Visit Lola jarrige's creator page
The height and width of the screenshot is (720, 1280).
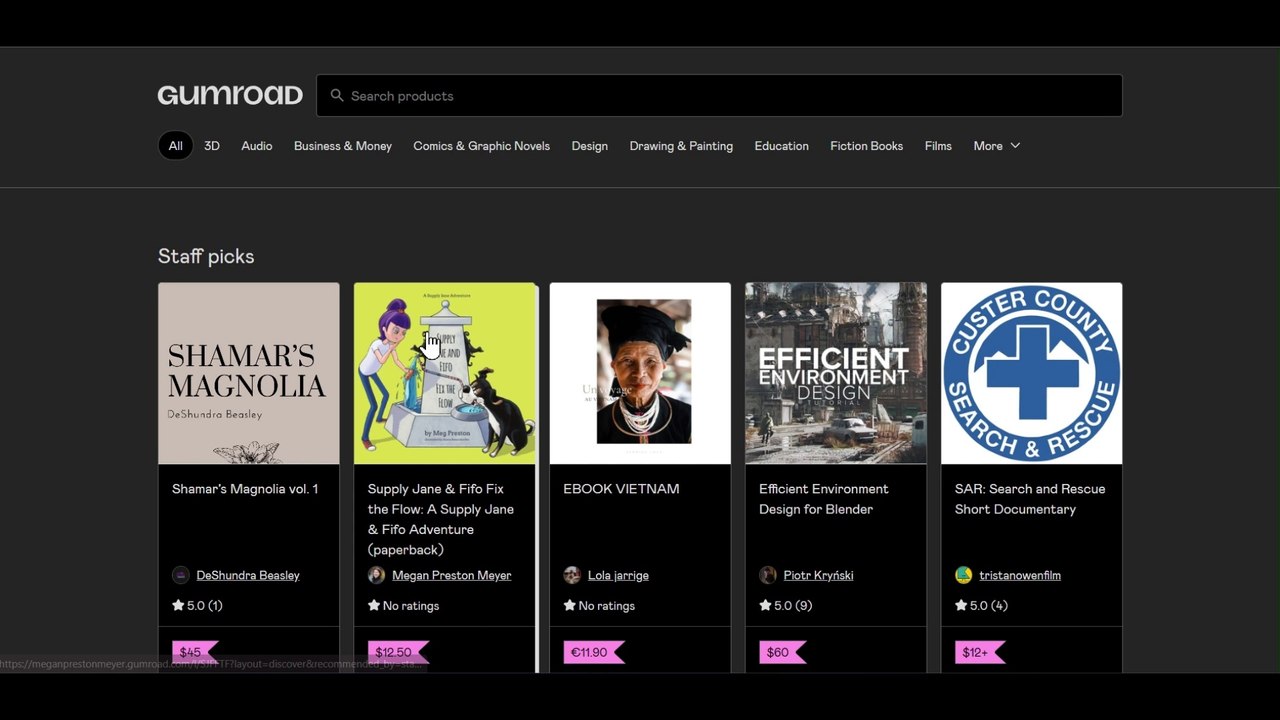(618, 575)
